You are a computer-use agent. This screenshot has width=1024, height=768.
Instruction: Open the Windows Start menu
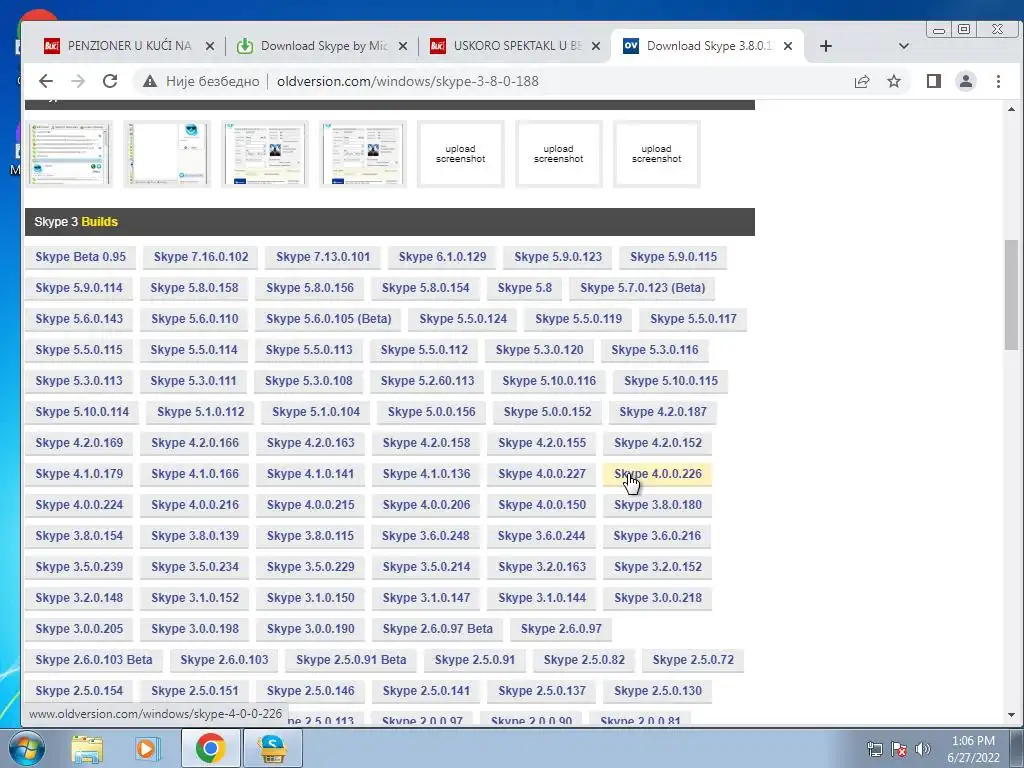click(x=26, y=748)
